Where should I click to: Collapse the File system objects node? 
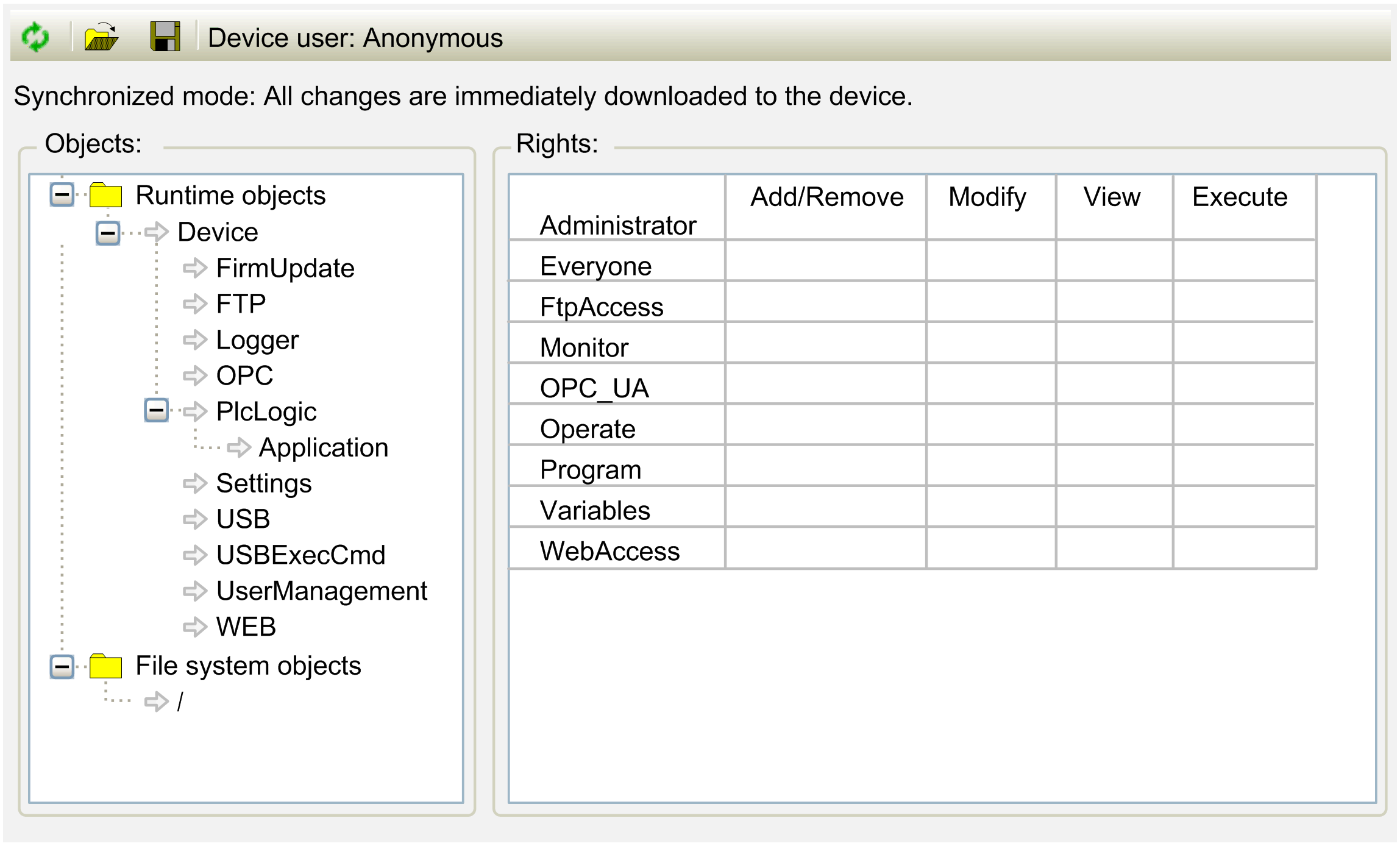pyautogui.click(x=62, y=666)
